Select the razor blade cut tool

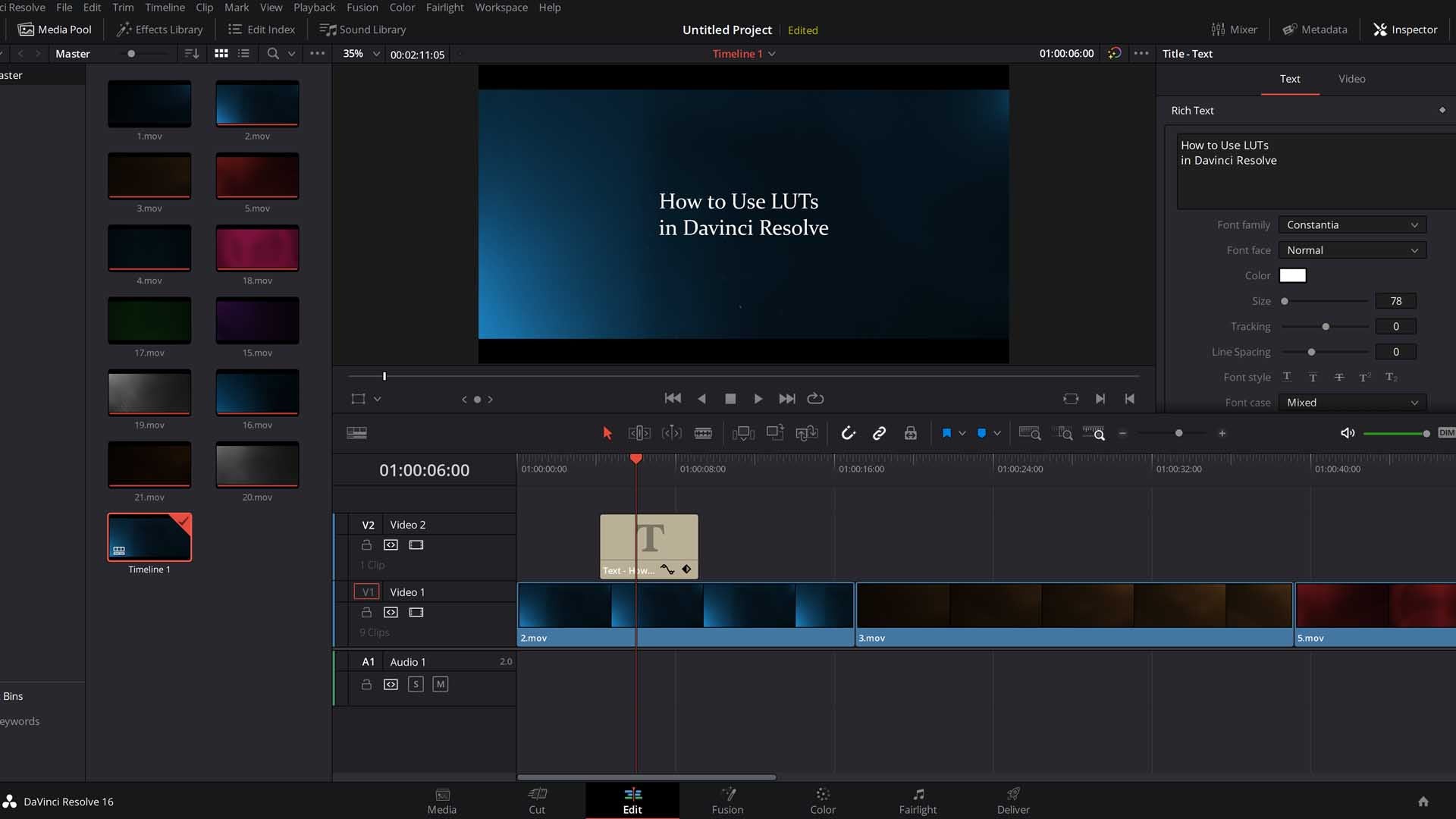point(703,433)
